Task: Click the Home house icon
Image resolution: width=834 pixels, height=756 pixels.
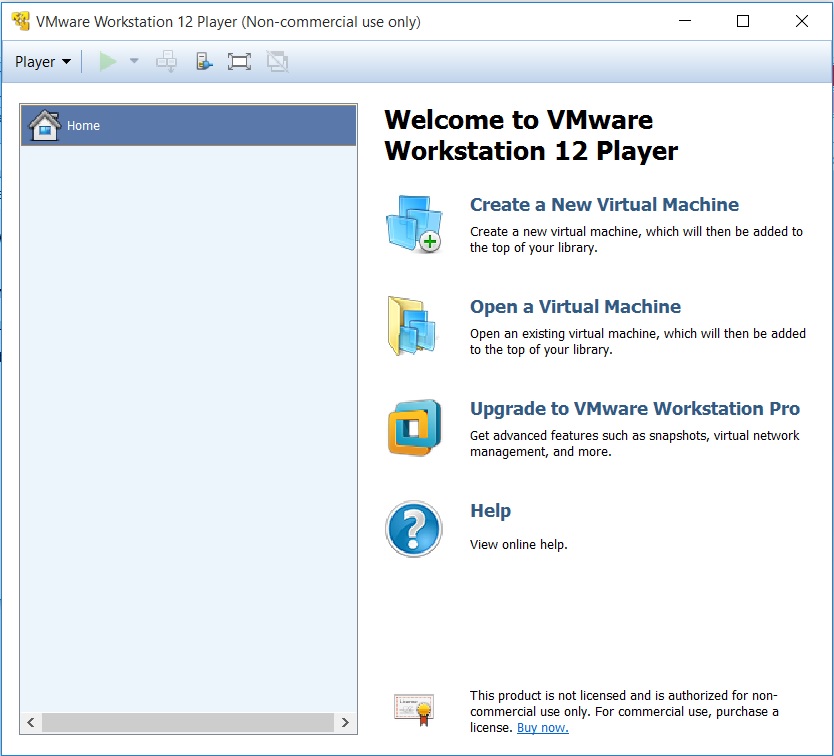Action: point(45,126)
